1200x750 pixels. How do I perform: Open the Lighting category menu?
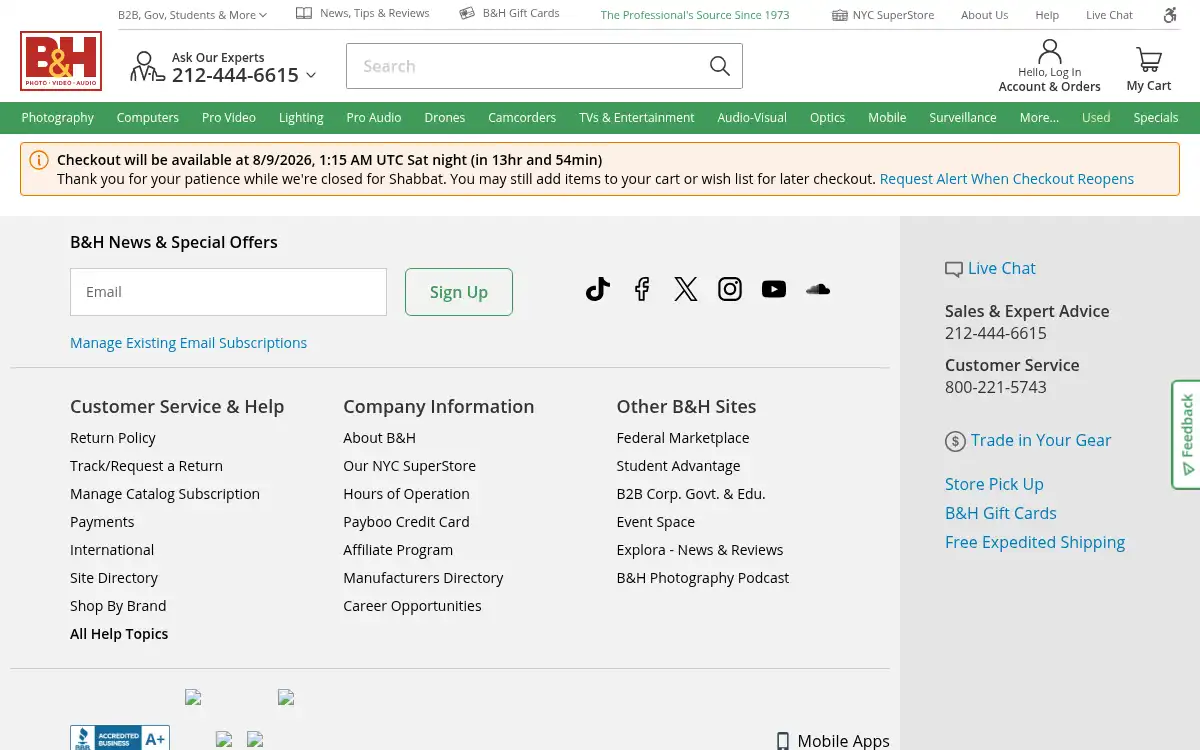tap(301, 117)
